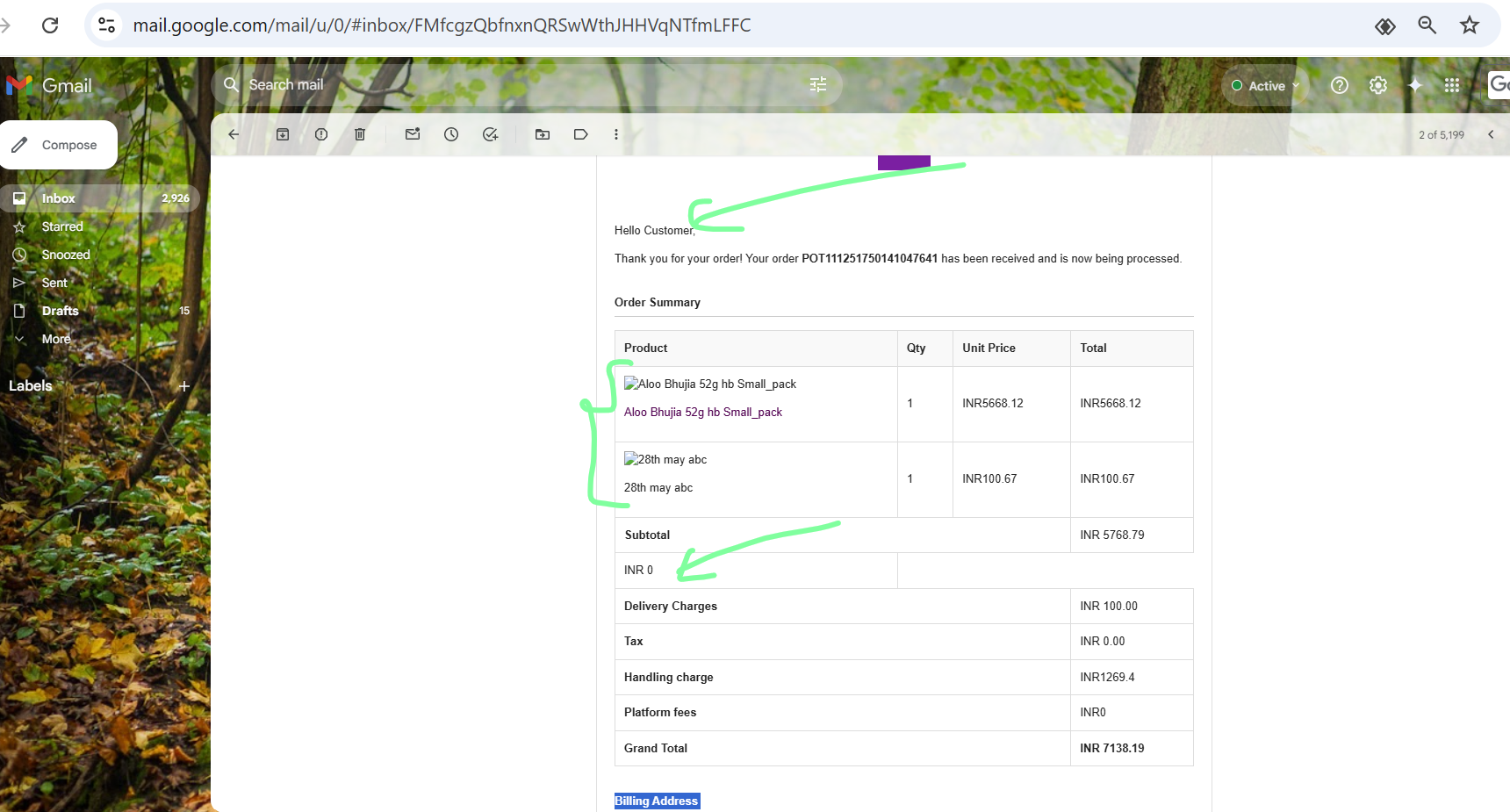
Task: Open Gmail Settings gear
Action: [x=1378, y=85]
